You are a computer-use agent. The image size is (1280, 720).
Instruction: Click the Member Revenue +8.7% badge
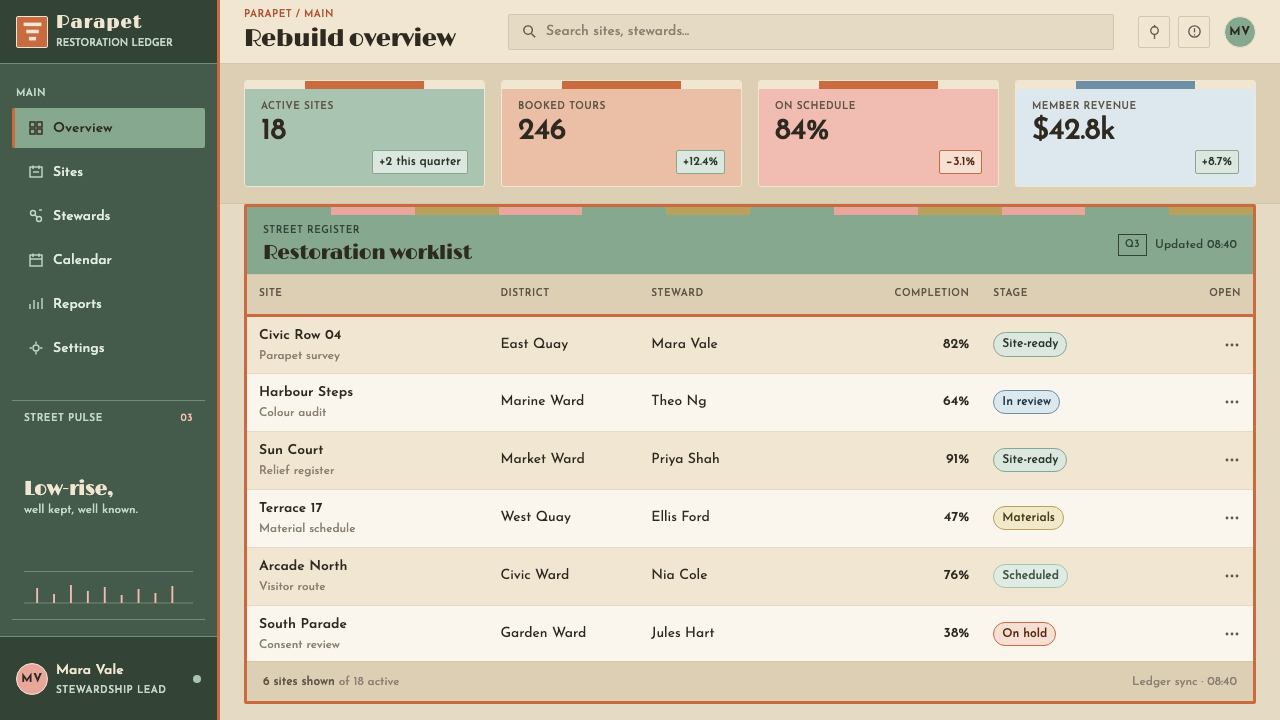tap(1217, 162)
